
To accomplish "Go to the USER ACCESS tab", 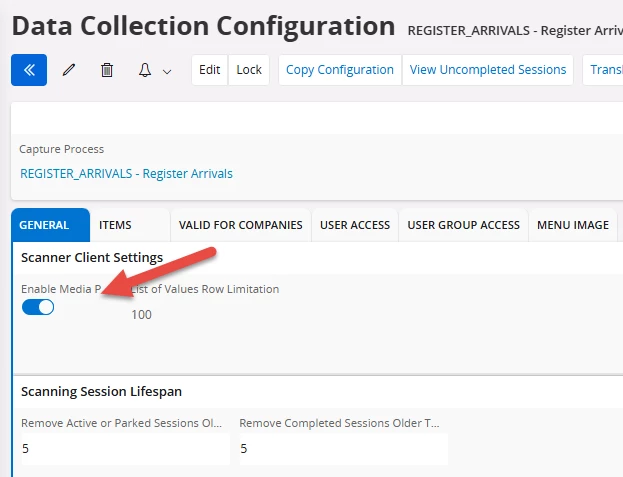I will point(355,225).
